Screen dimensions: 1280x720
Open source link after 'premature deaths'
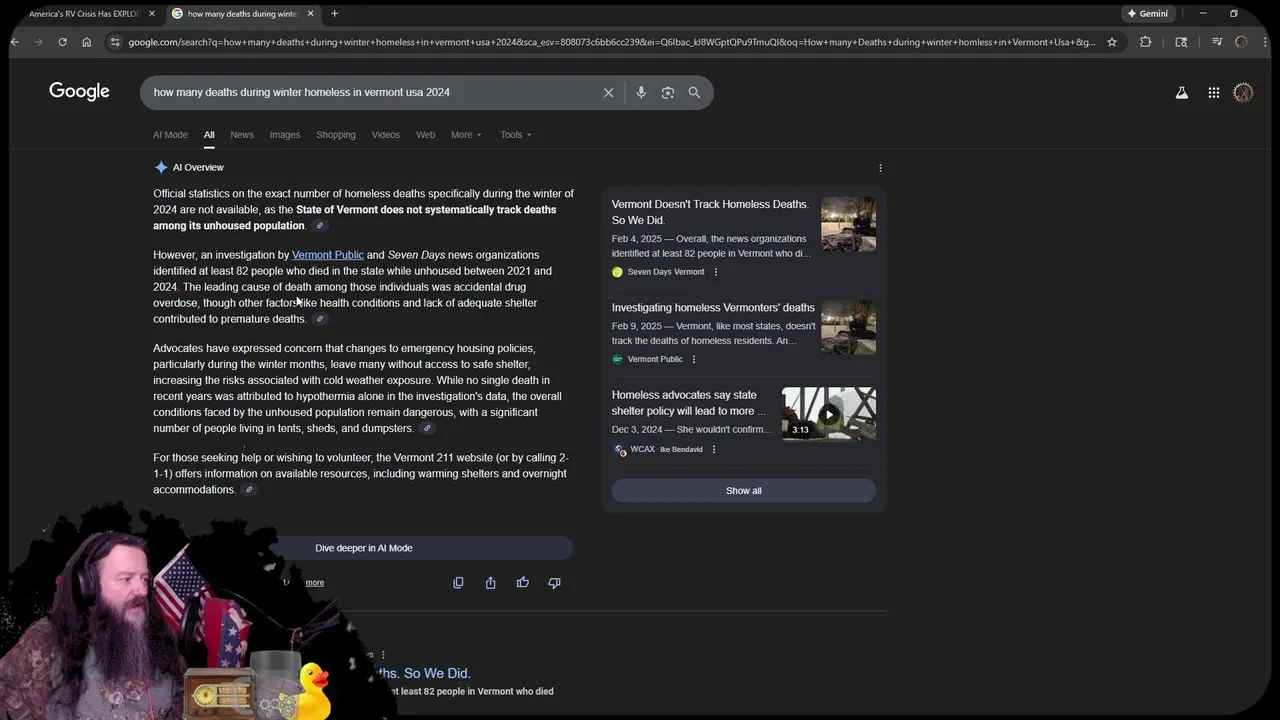[320, 319]
